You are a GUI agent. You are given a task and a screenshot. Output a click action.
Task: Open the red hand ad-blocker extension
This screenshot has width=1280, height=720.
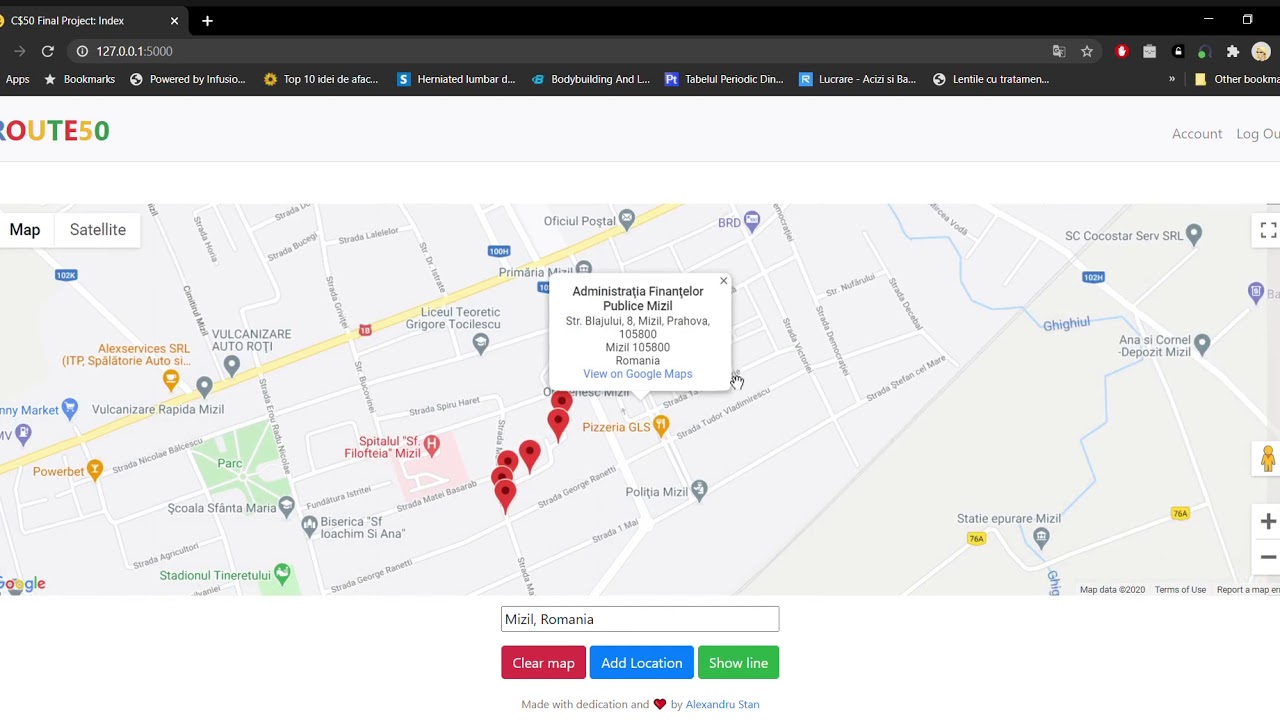tap(1122, 51)
